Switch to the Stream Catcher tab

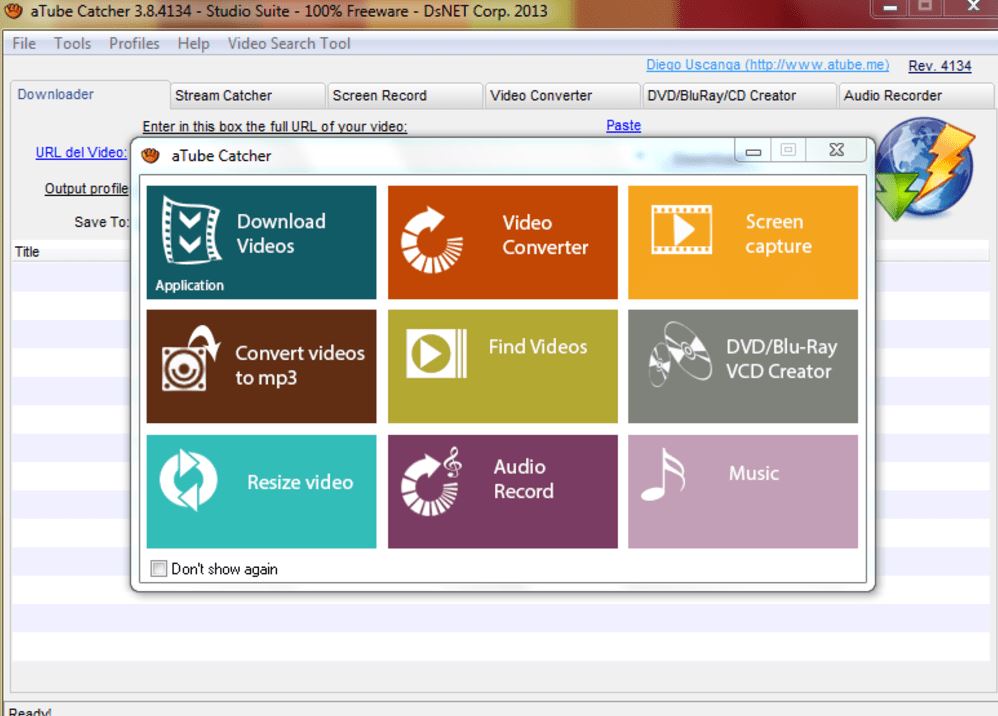[223, 96]
